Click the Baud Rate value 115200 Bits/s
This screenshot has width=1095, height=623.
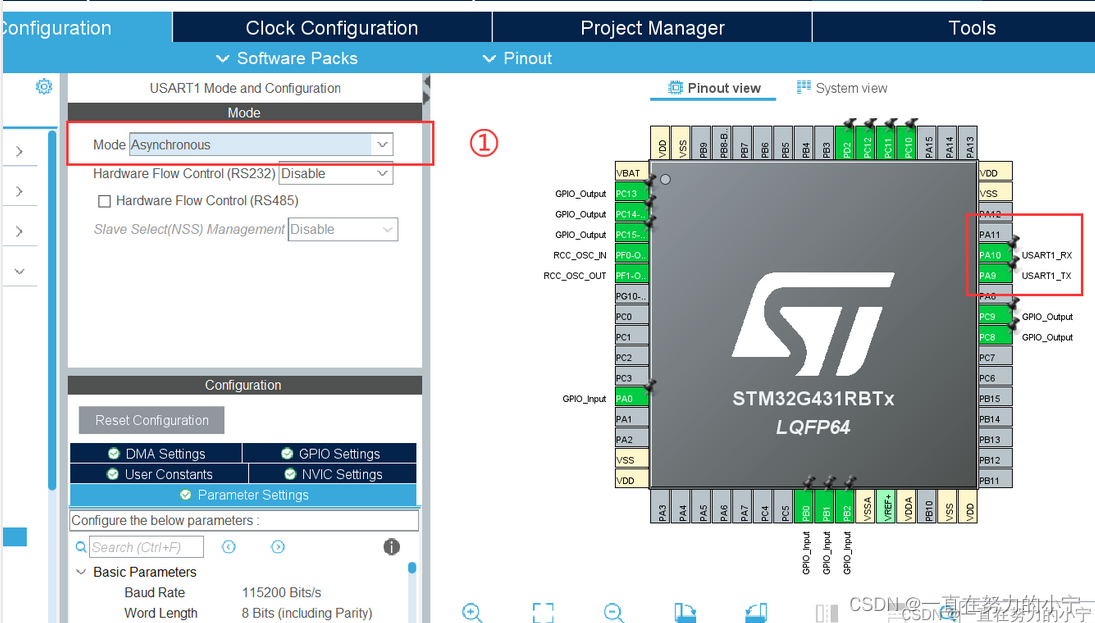[281, 592]
